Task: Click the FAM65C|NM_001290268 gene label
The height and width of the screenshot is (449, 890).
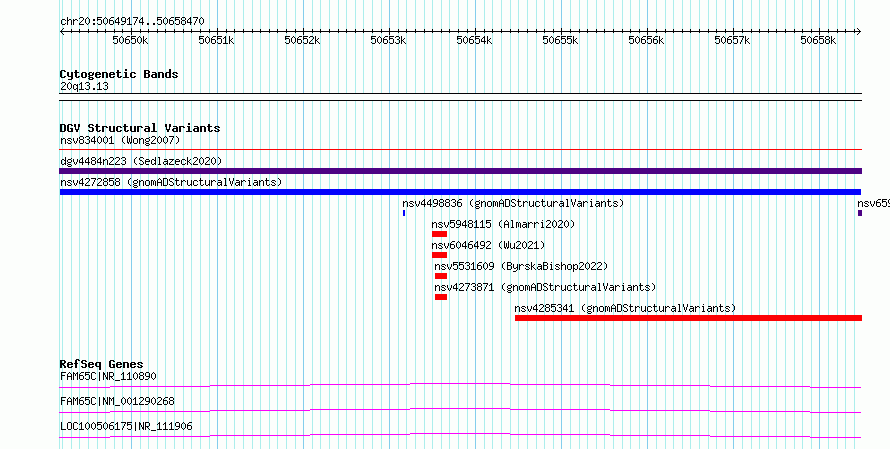Action: (x=117, y=401)
